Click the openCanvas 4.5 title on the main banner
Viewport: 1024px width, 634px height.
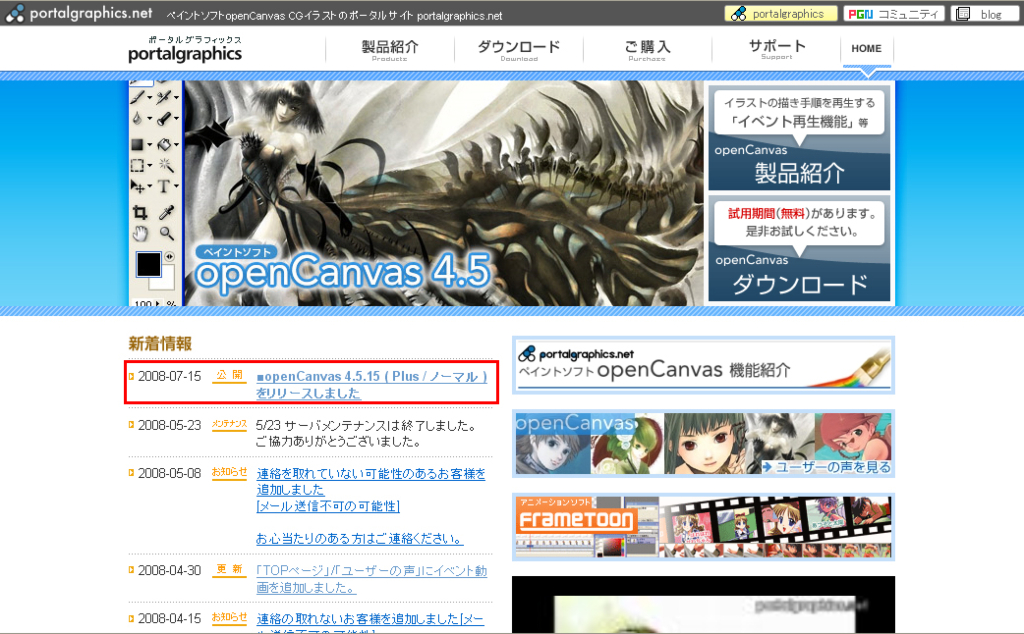[344, 272]
